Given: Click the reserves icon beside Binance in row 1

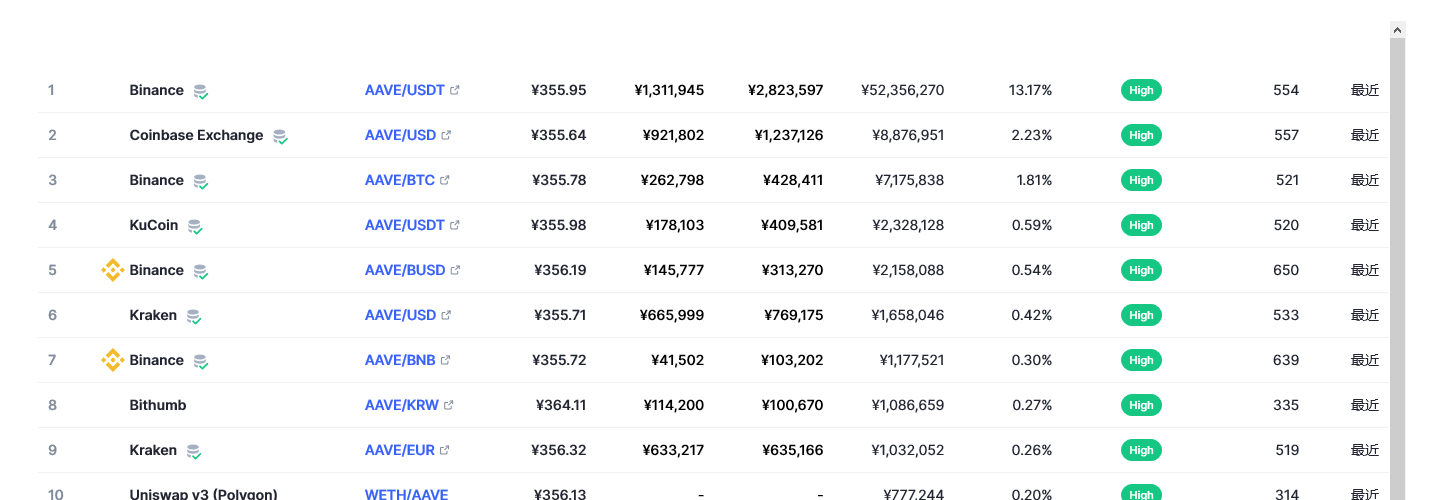Looking at the screenshot, I should [201, 91].
